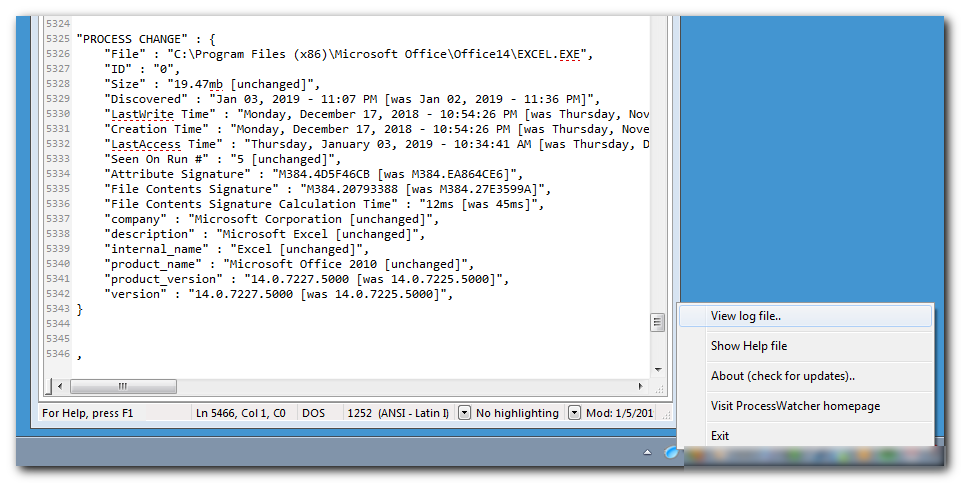Click the "description" Microsoft Excel line
Screen dimensions: 961x483
[x=265, y=234]
